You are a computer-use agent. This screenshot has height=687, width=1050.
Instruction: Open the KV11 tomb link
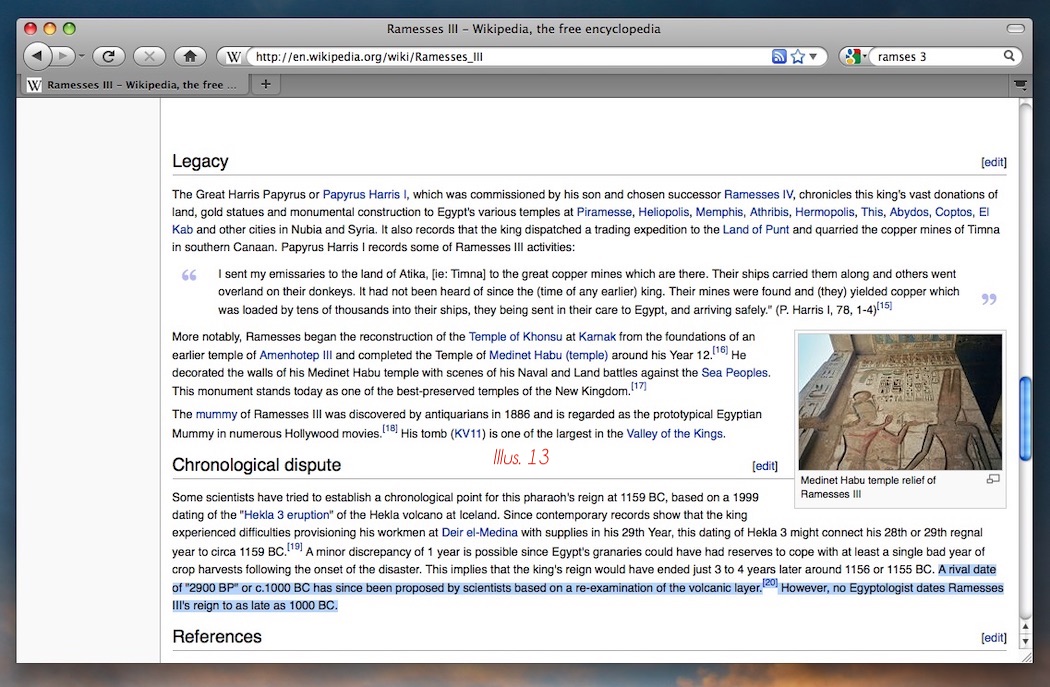pos(468,433)
